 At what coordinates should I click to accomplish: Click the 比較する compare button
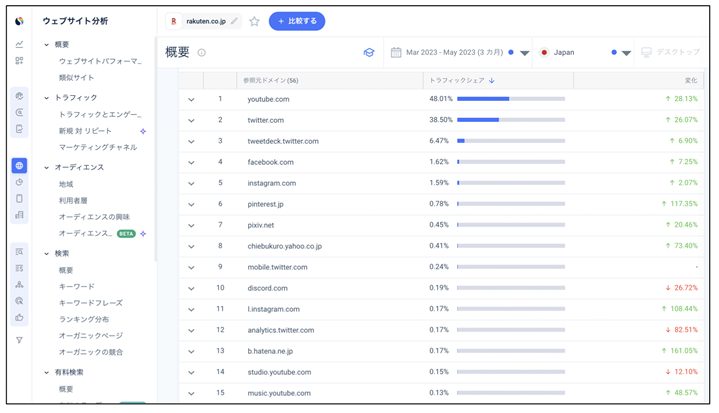(297, 21)
